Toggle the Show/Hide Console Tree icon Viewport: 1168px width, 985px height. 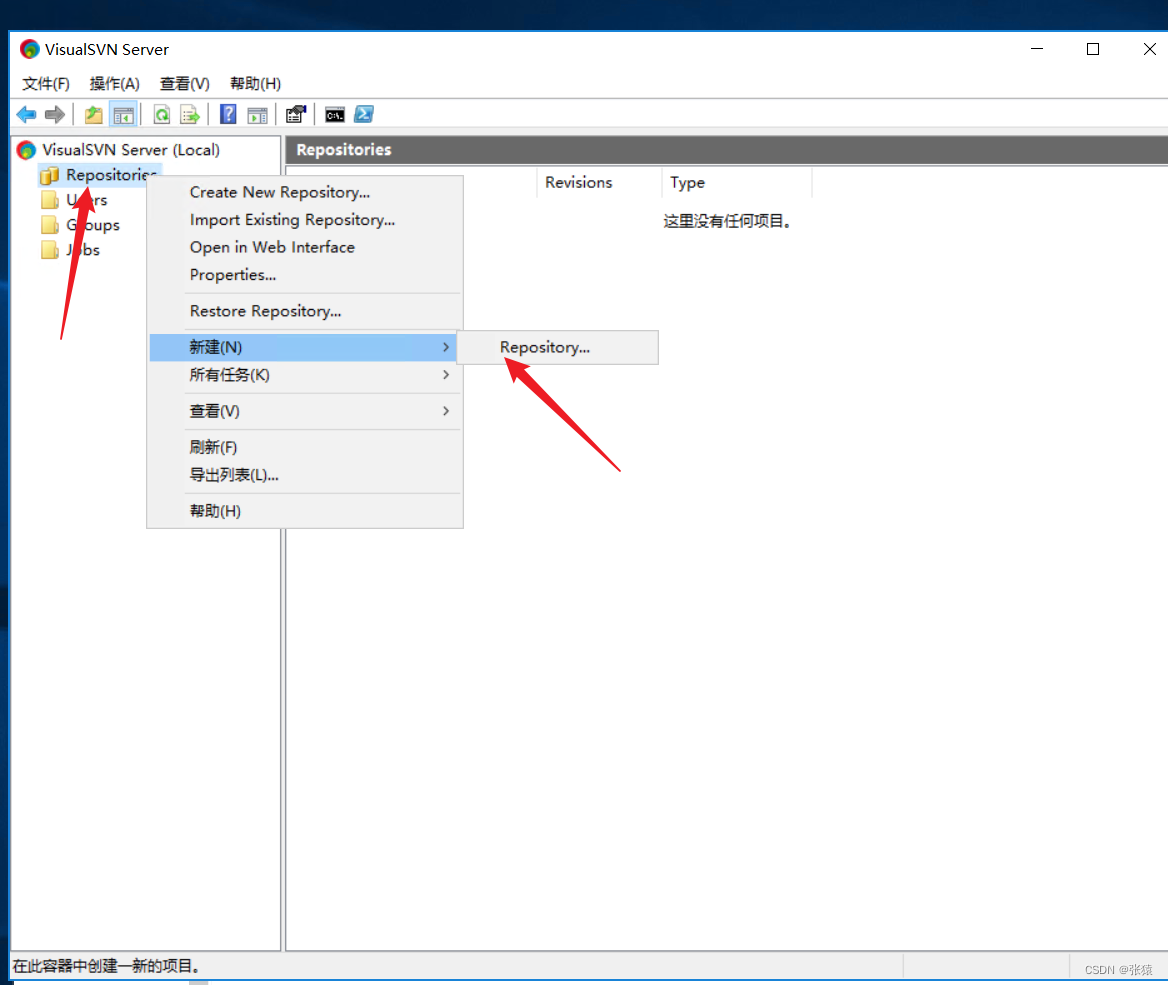point(123,115)
